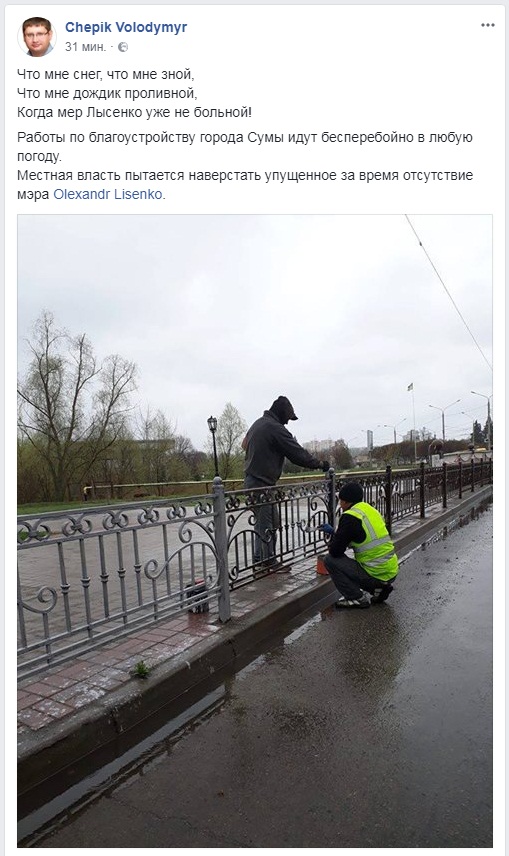Click the line 'Что мне снег, что мне зной'

pos(106,74)
